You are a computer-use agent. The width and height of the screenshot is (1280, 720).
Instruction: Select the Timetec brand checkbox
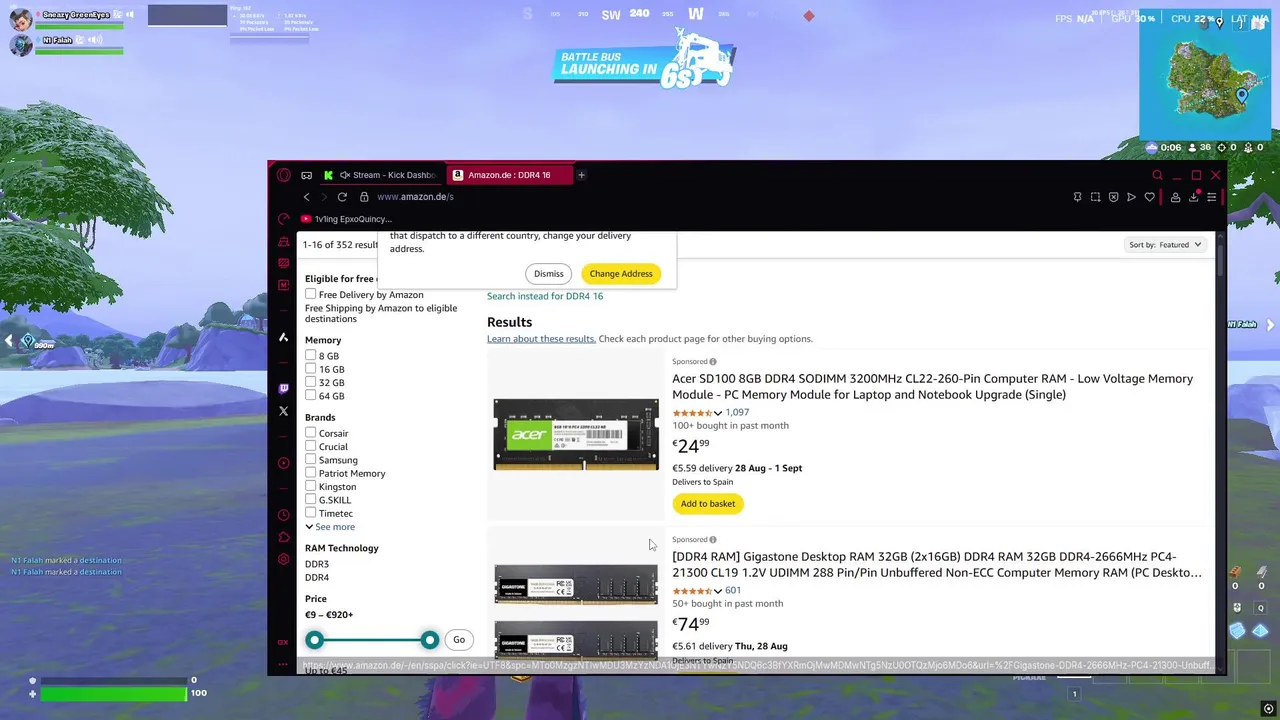point(311,513)
